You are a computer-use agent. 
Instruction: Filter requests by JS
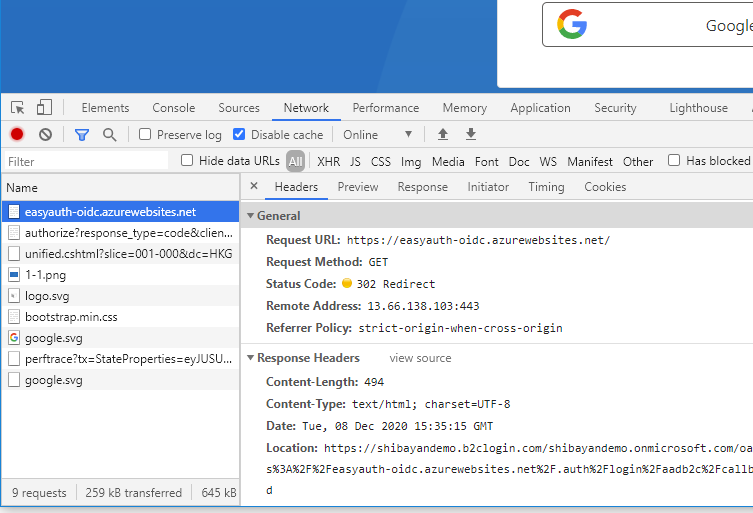pyautogui.click(x=355, y=161)
